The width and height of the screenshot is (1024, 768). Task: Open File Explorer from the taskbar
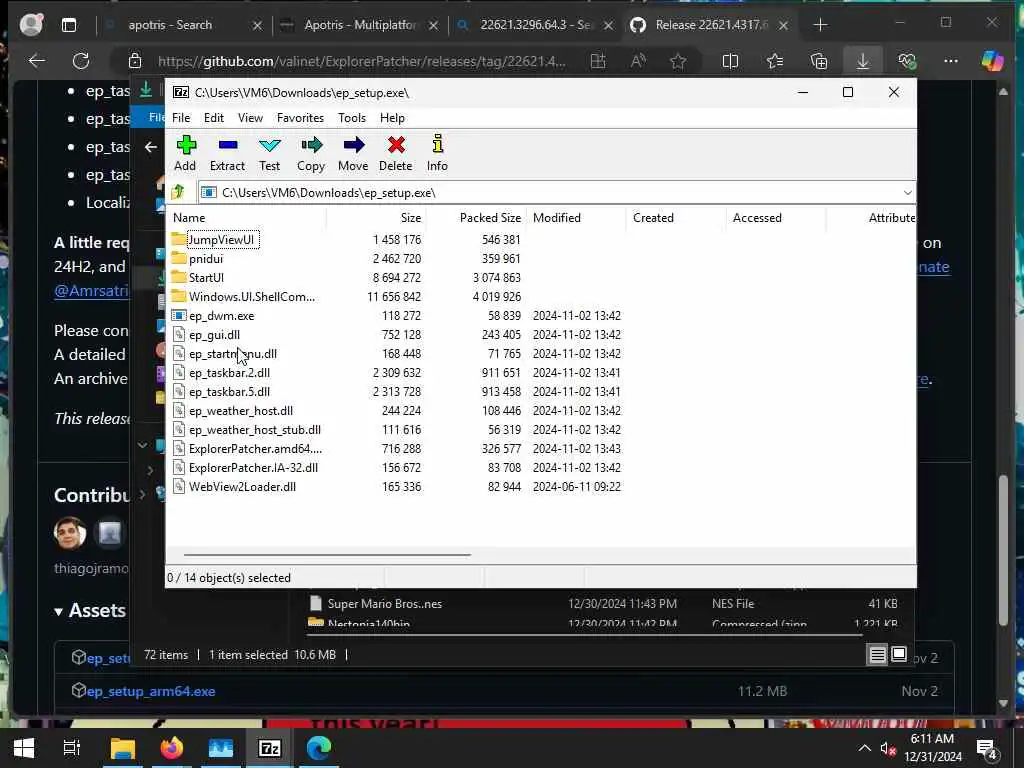(123, 748)
